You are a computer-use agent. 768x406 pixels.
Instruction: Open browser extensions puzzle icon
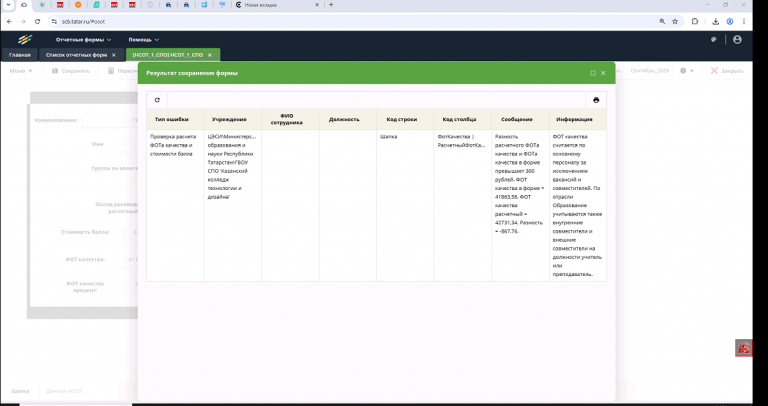coord(695,22)
